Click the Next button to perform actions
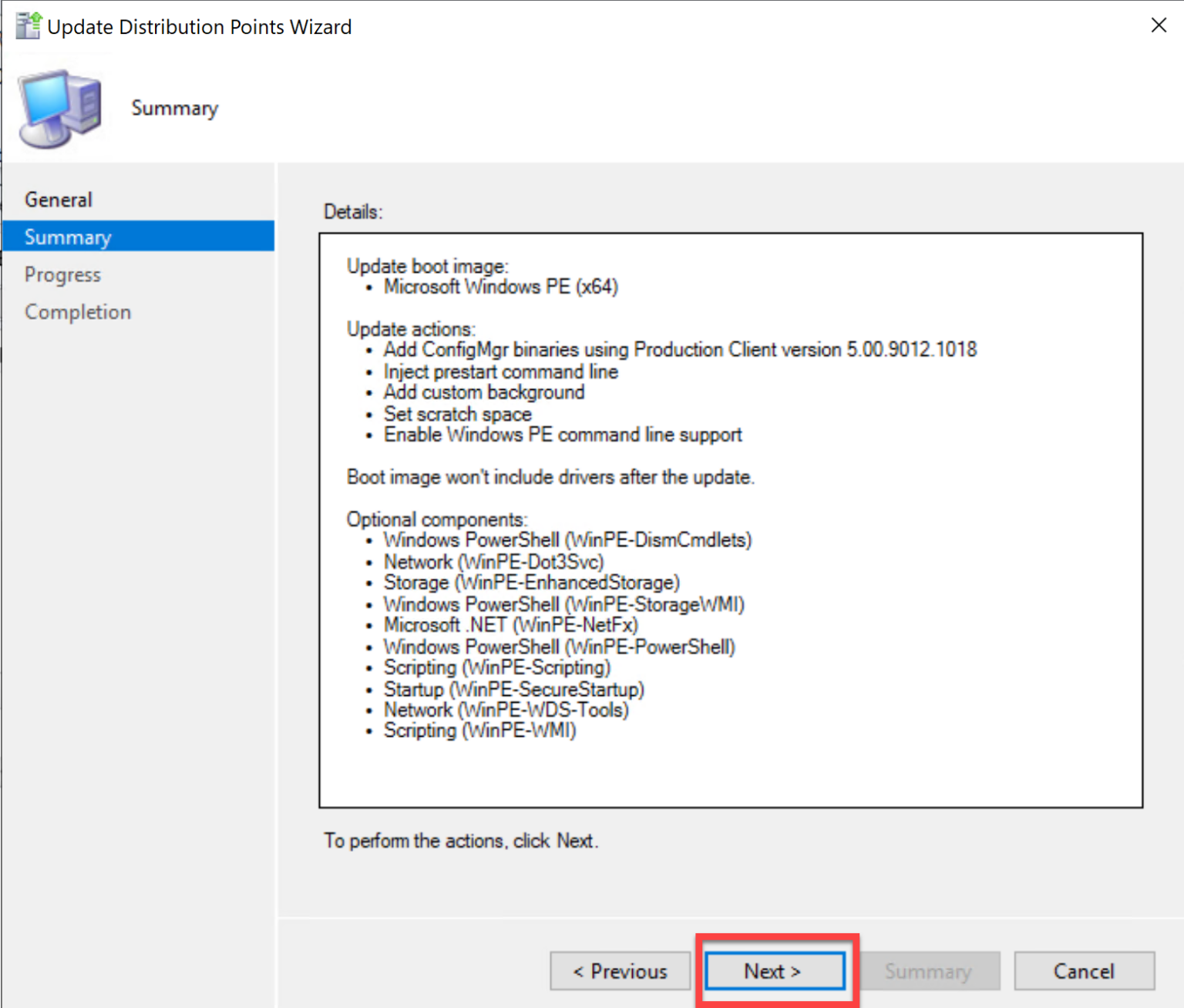Viewport: 1184px width, 1008px height. (x=773, y=971)
